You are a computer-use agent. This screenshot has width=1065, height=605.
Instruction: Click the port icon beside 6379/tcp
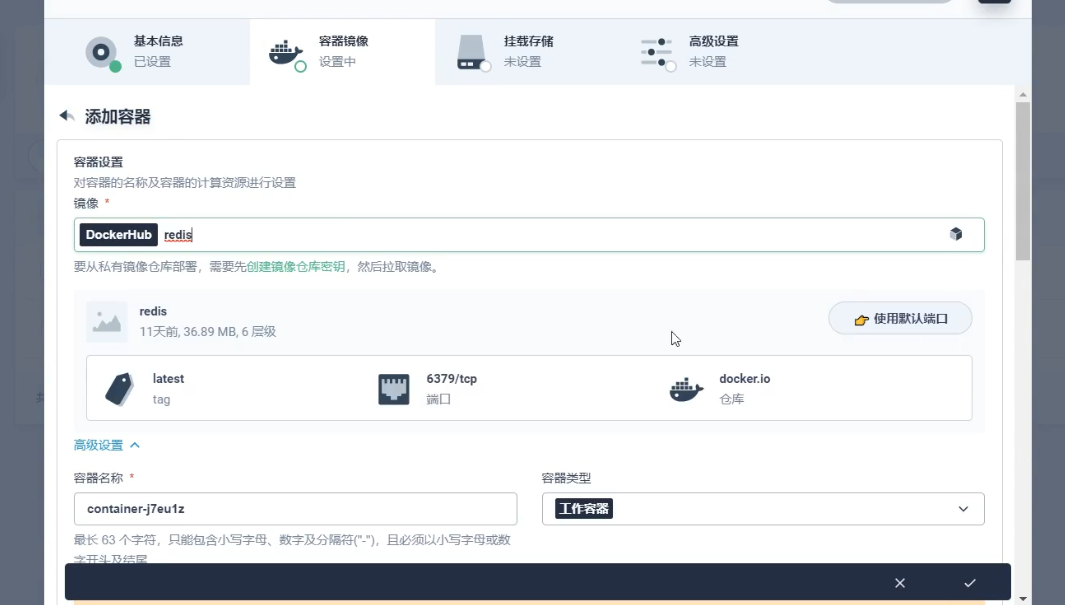(x=393, y=389)
